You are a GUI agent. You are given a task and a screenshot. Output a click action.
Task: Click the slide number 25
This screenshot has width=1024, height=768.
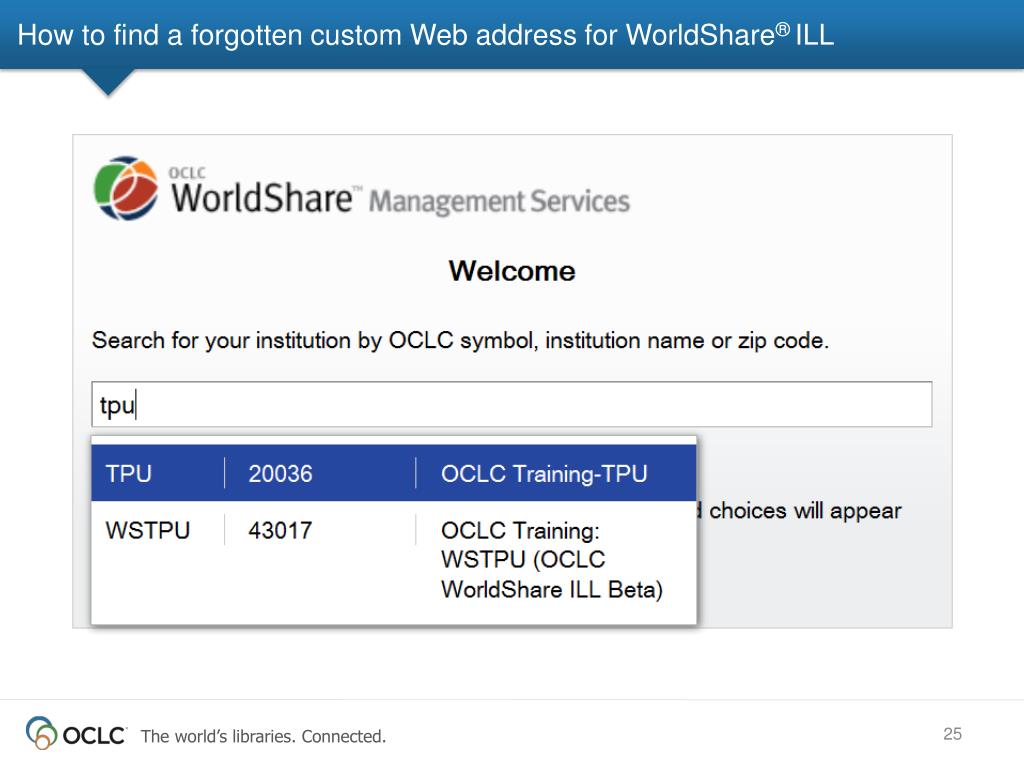(952, 734)
